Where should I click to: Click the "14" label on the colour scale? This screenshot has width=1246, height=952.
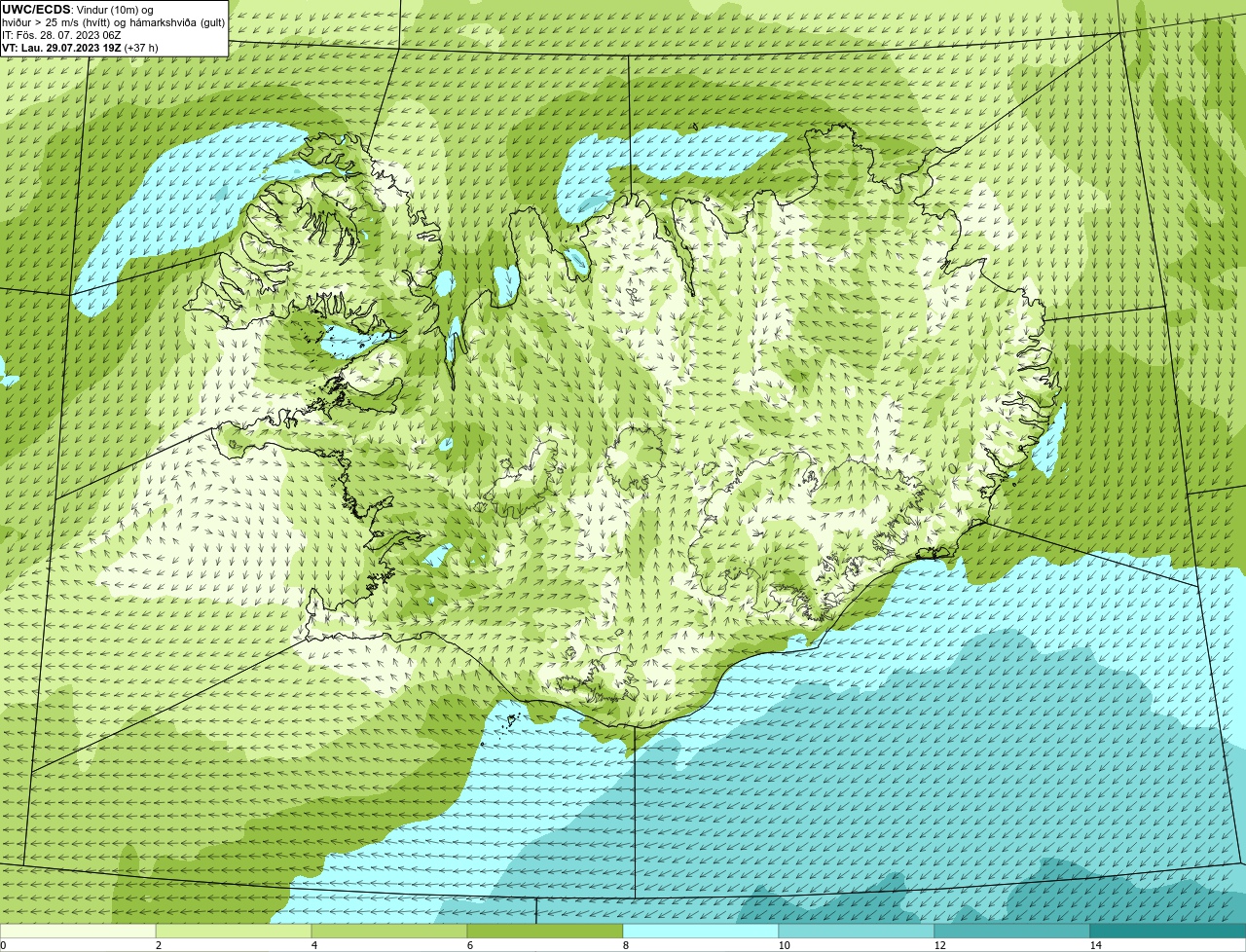[x=1095, y=945]
